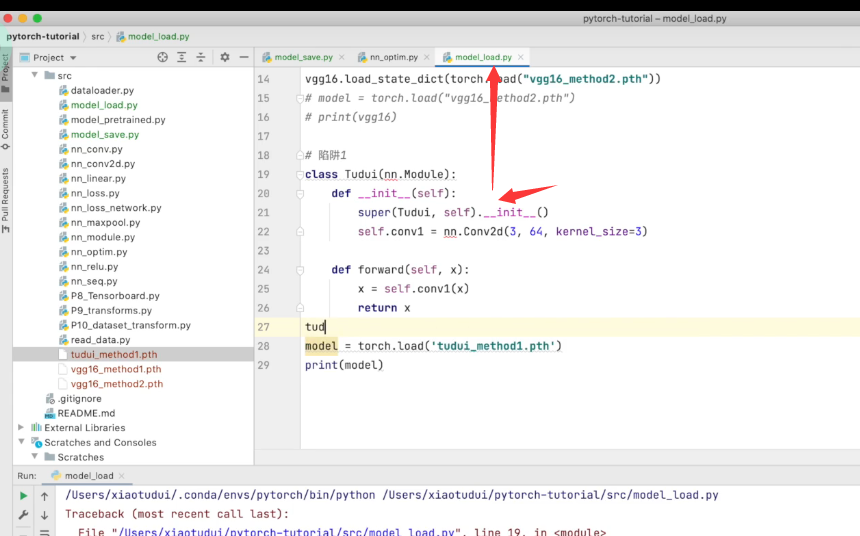Click print(model) on line 29
The image size is (860, 536).
[344, 365]
